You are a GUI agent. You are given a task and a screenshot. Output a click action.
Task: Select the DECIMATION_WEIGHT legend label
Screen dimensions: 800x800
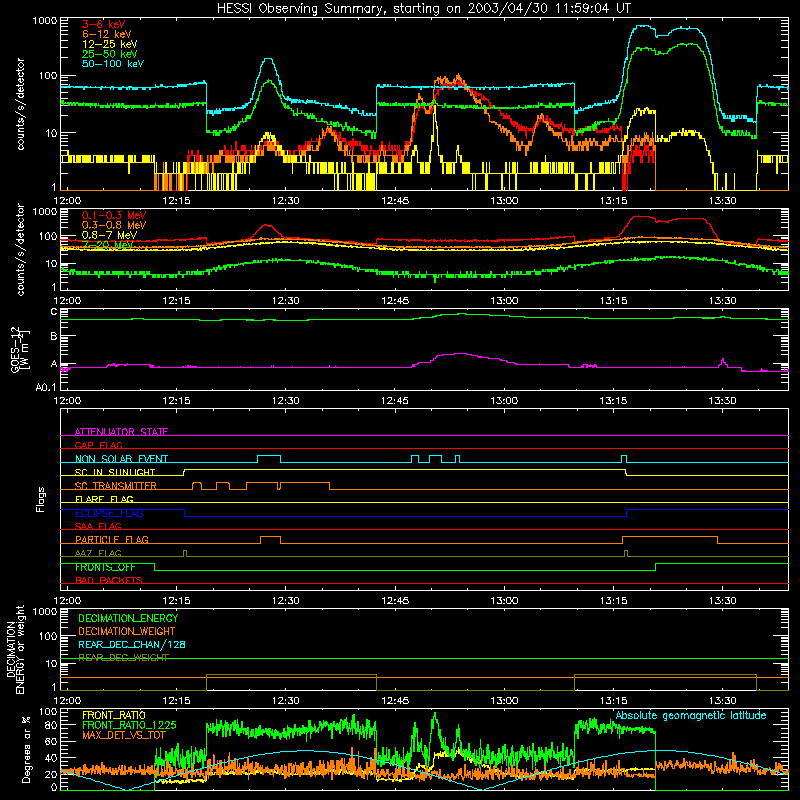coord(127,631)
